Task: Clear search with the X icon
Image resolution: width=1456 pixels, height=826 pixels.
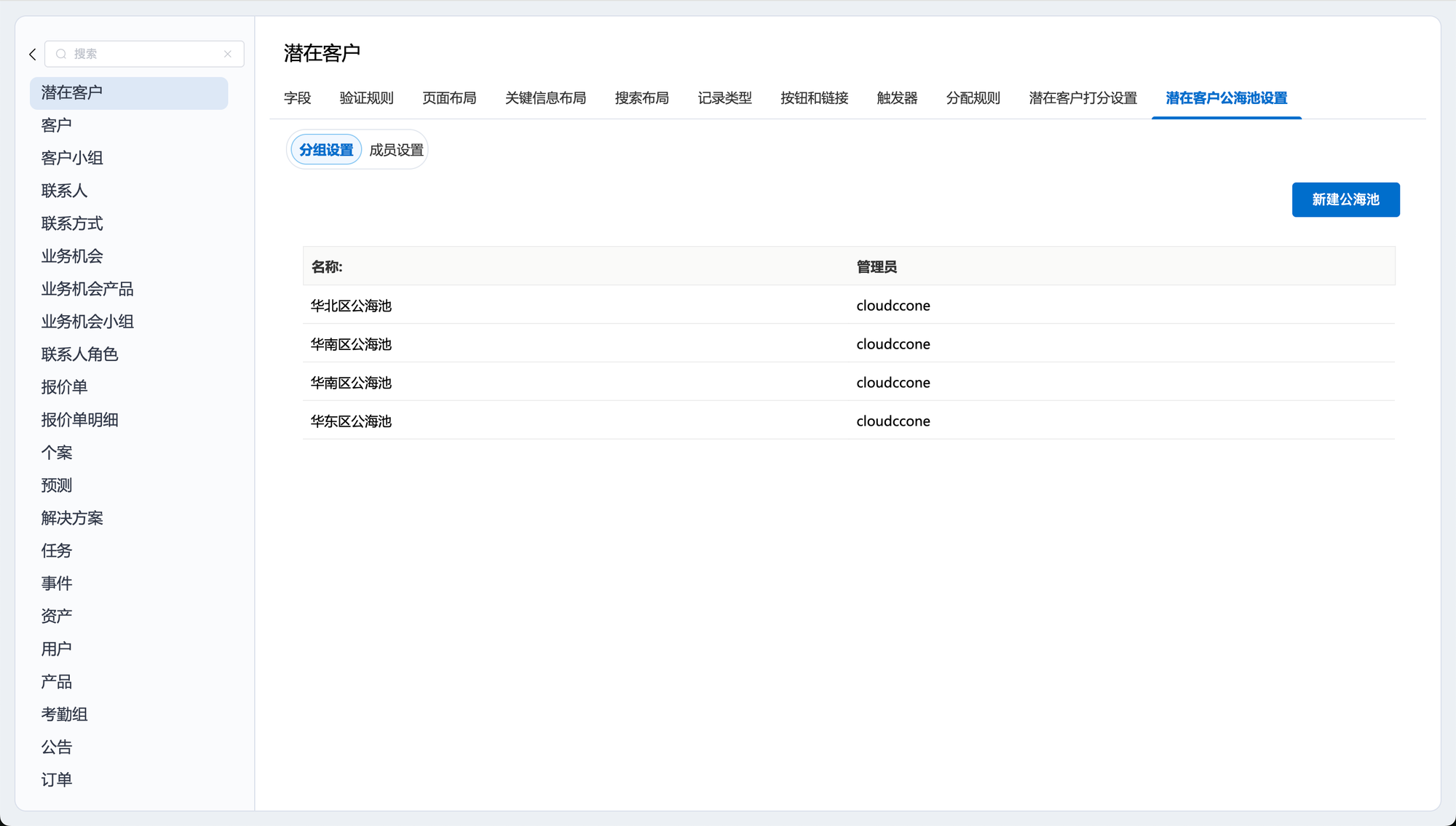Action: pyautogui.click(x=228, y=55)
